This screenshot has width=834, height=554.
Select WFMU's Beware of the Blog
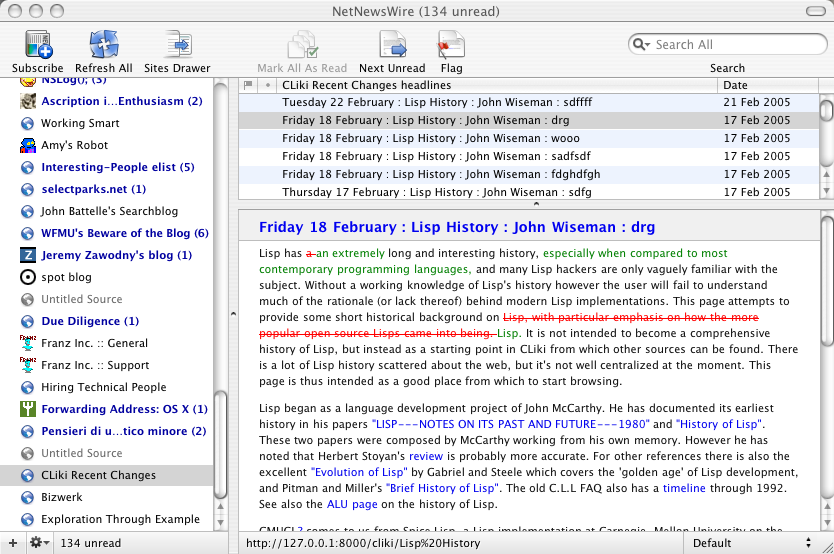(125, 233)
